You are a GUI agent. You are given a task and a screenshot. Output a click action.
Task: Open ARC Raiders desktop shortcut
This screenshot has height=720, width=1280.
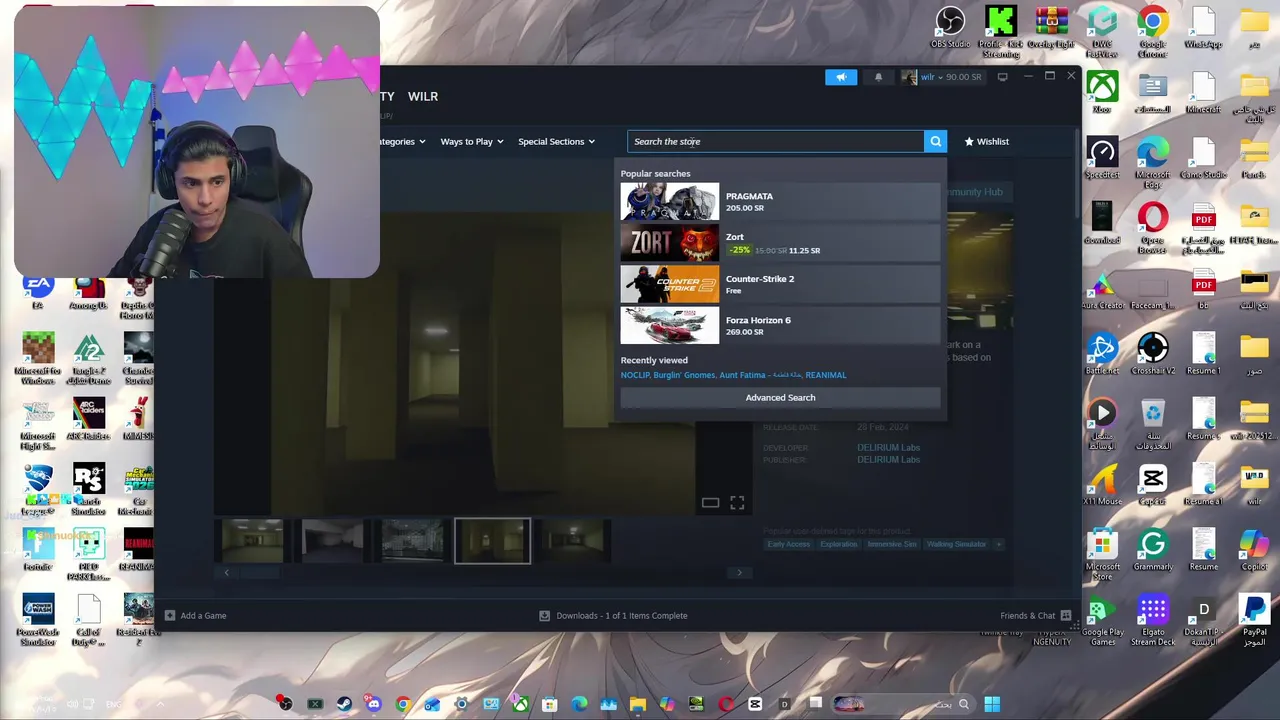(88, 420)
